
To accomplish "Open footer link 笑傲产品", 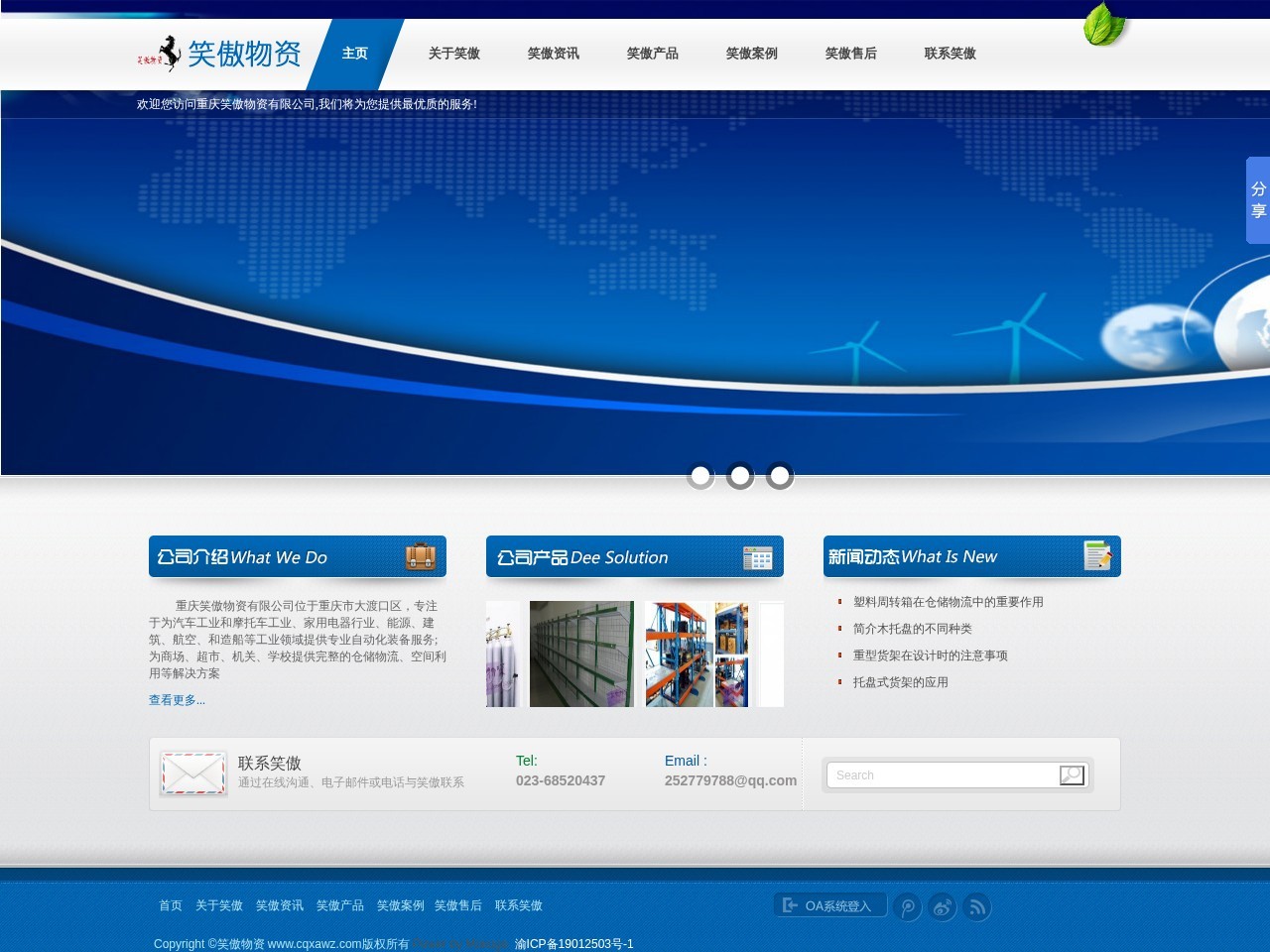I will 340,905.
